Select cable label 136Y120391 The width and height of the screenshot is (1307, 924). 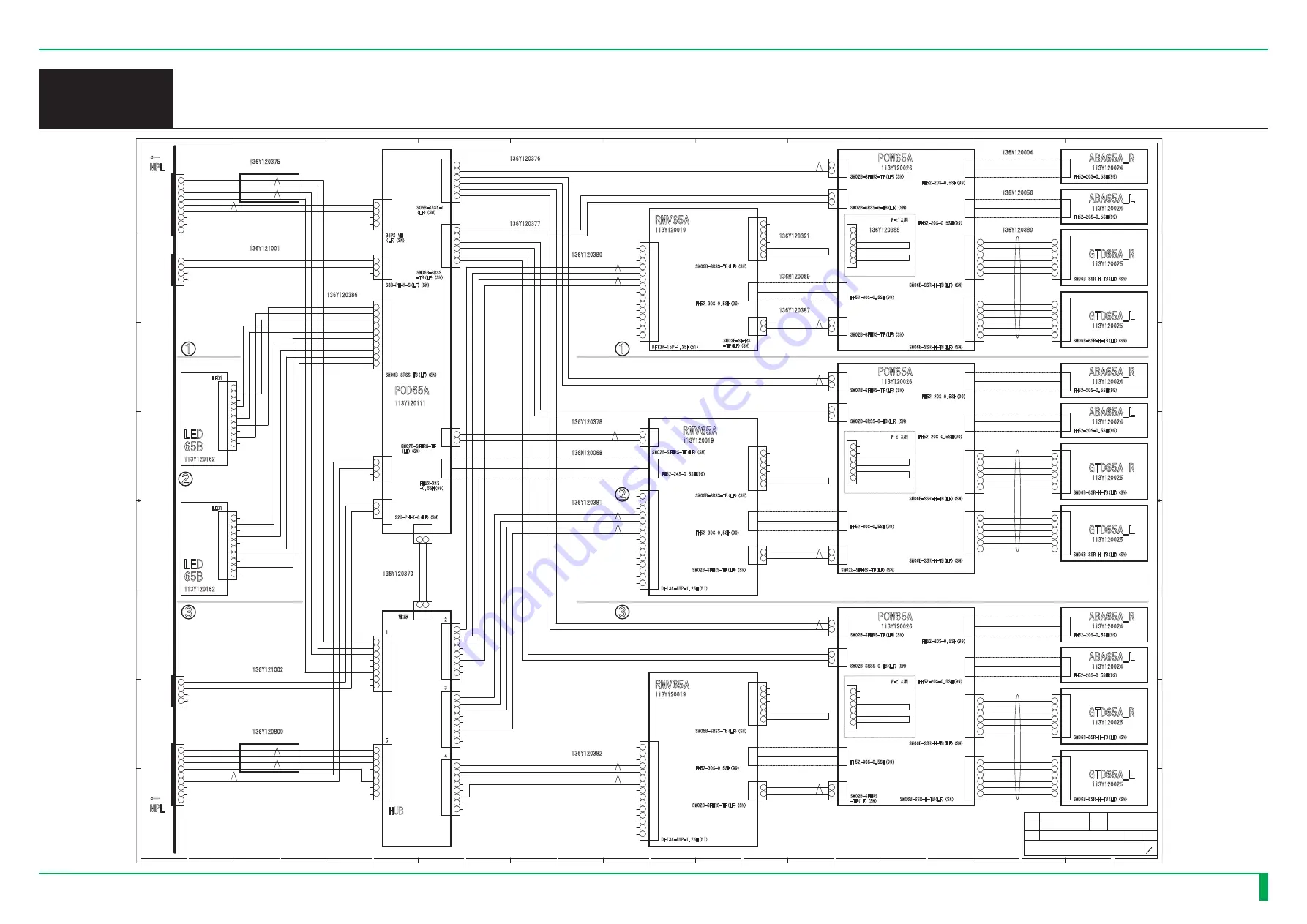pos(794,236)
